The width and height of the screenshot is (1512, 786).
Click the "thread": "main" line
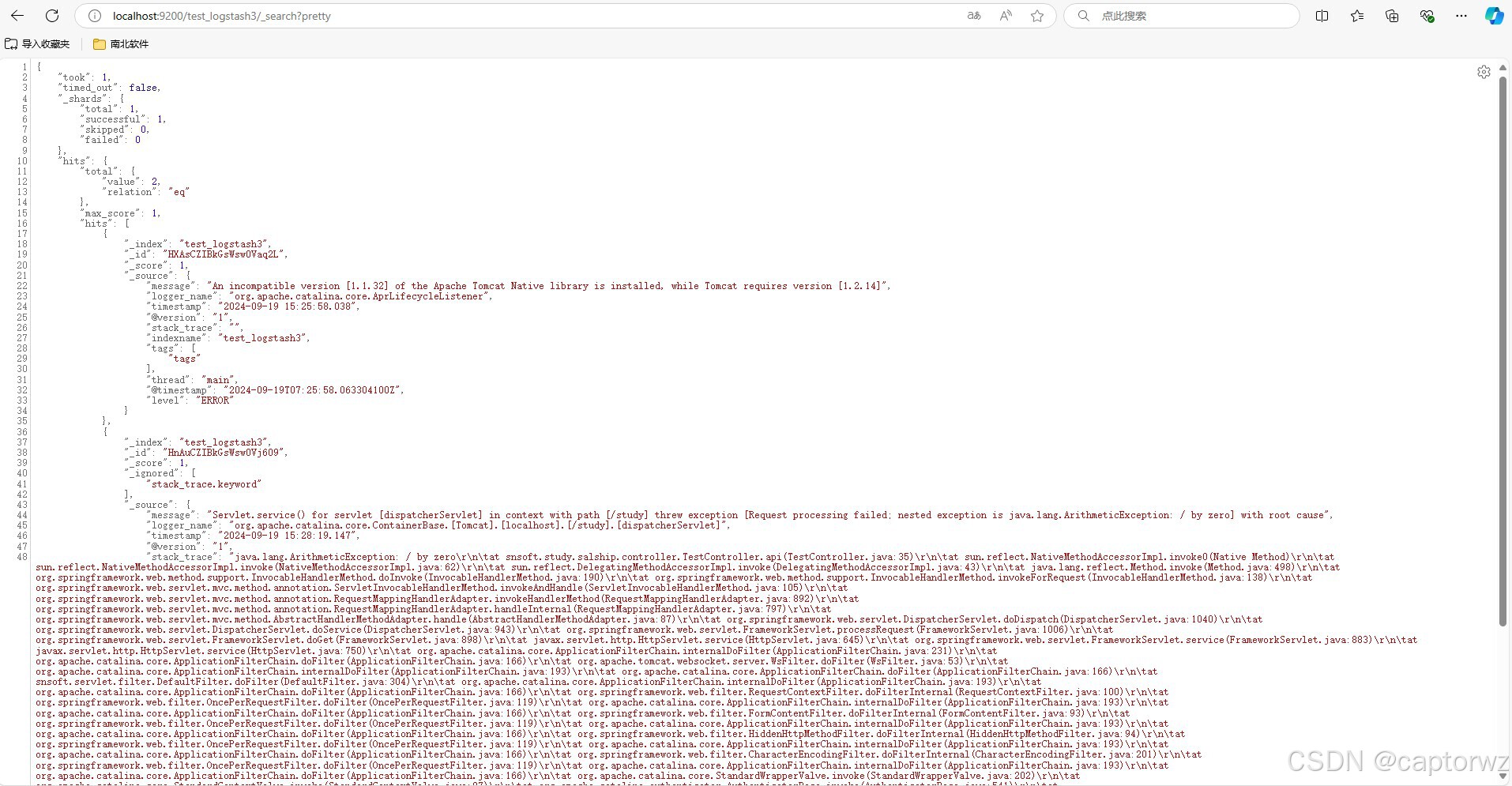[x=192, y=380]
